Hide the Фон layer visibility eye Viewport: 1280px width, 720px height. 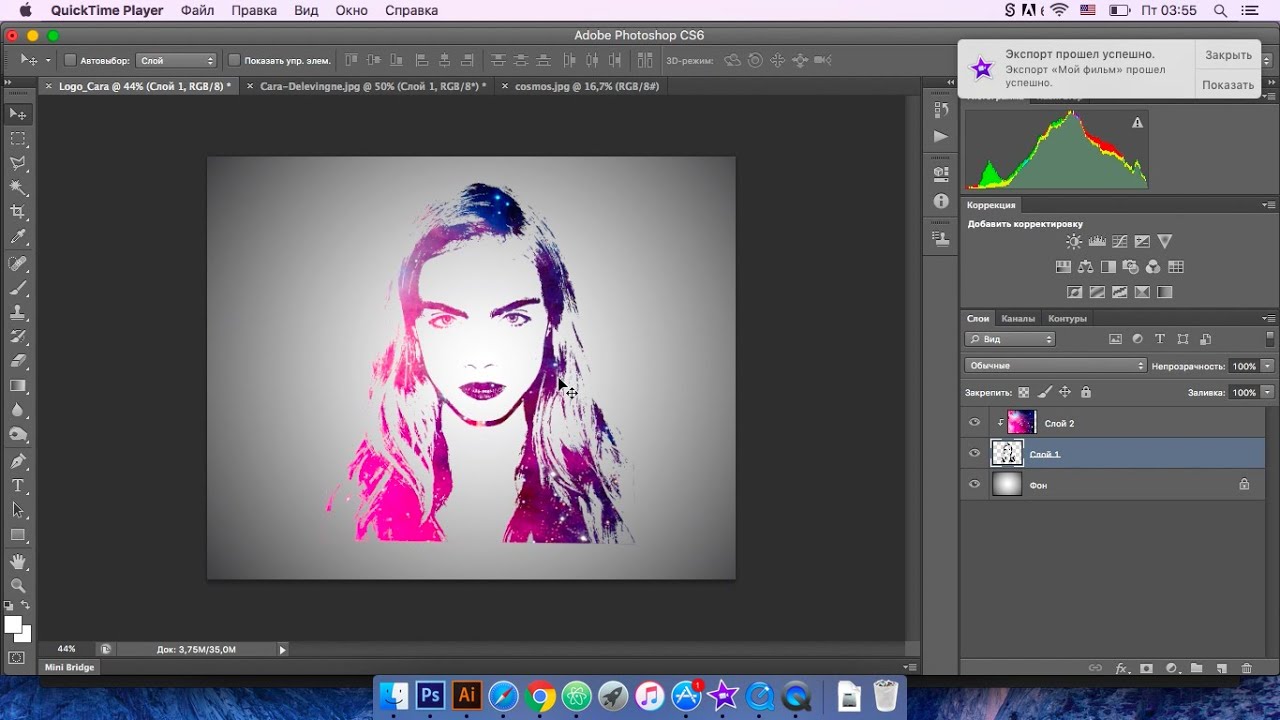point(974,485)
